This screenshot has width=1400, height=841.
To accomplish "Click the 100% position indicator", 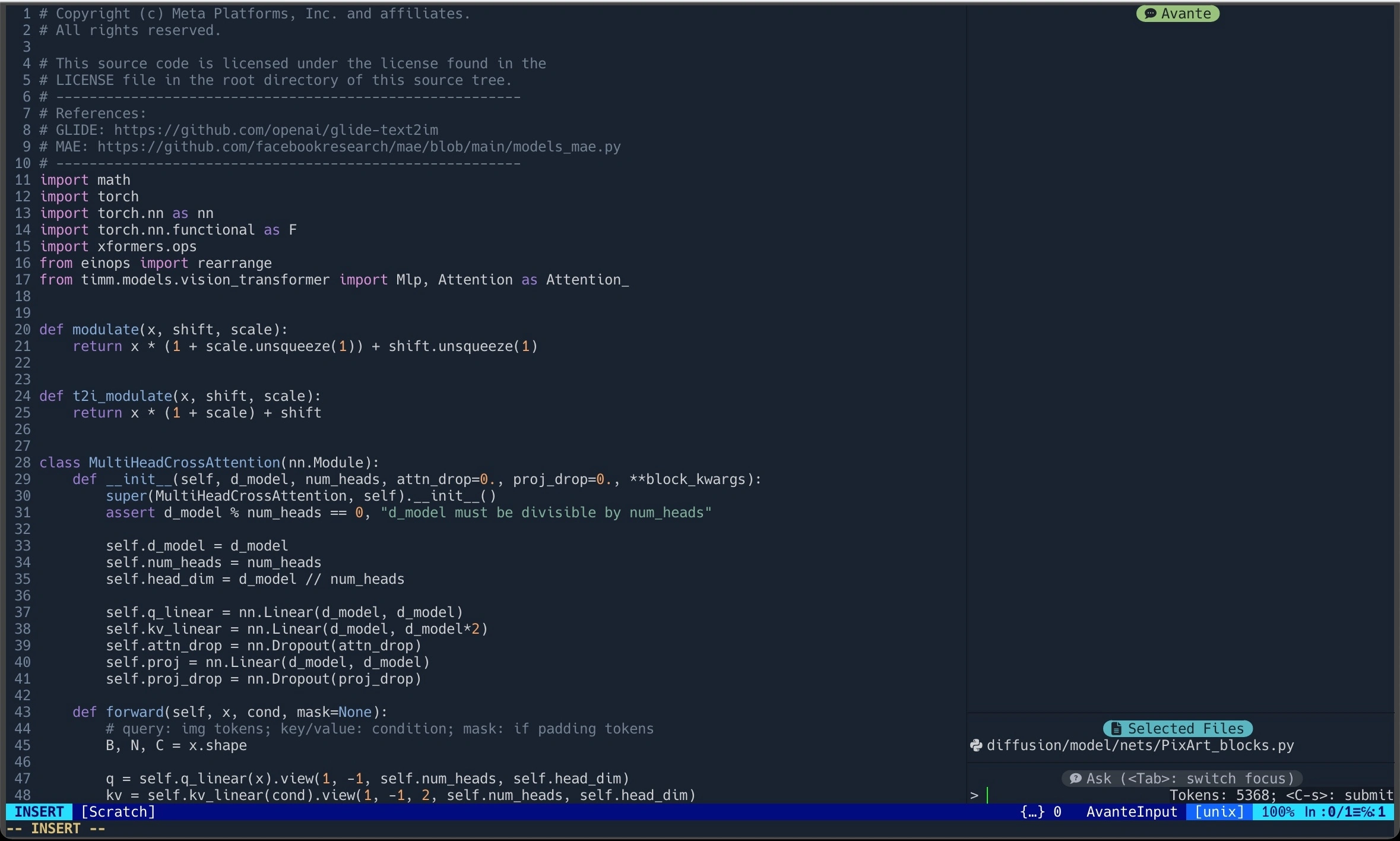I will [x=1278, y=812].
